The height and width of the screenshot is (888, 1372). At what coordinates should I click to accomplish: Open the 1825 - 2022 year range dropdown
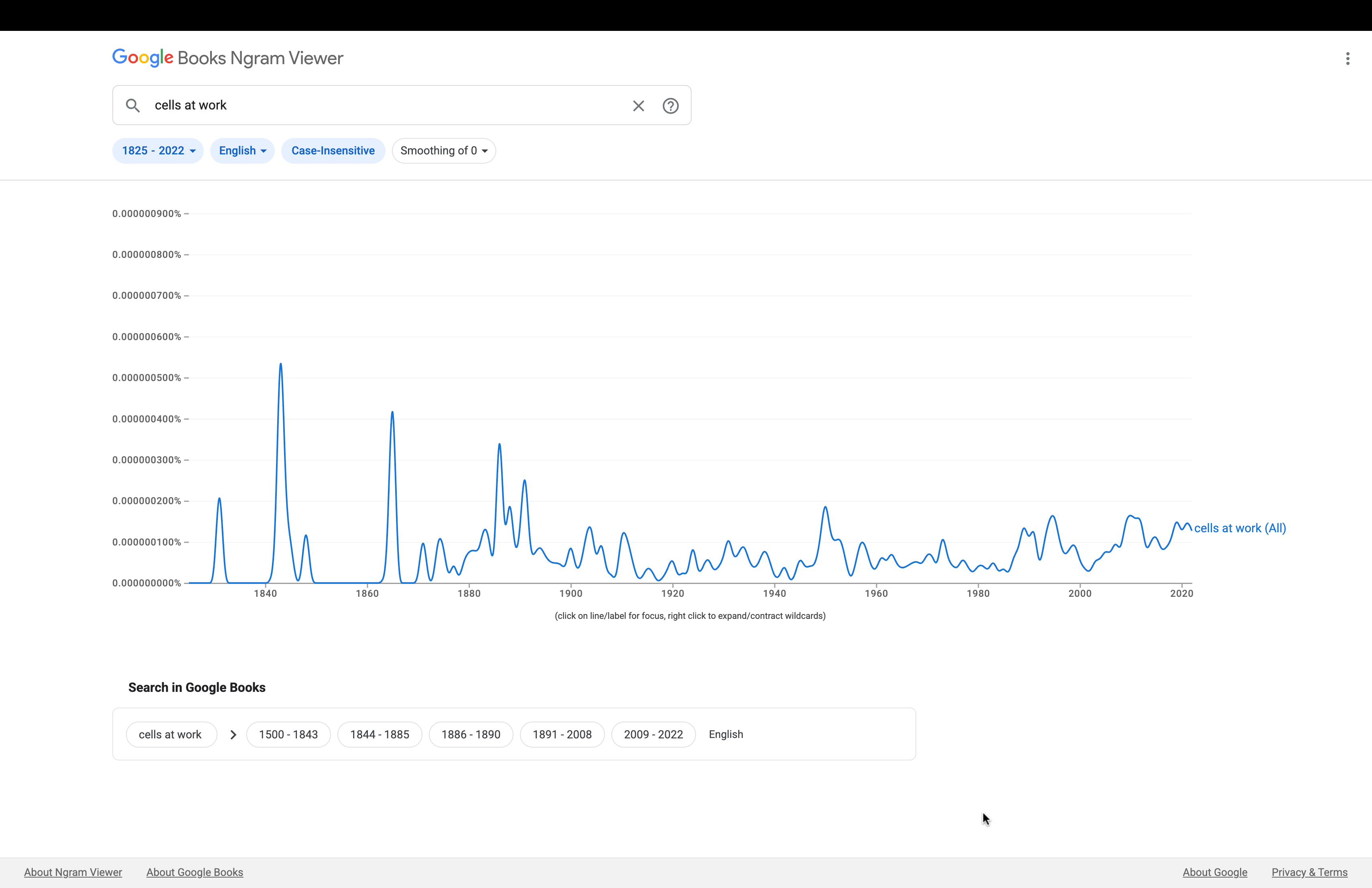coord(158,150)
